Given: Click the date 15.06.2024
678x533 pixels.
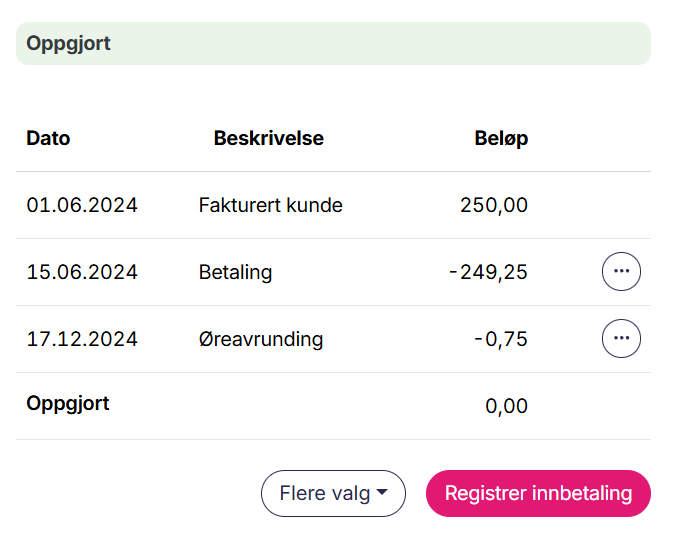Looking at the screenshot, I should click(82, 272).
